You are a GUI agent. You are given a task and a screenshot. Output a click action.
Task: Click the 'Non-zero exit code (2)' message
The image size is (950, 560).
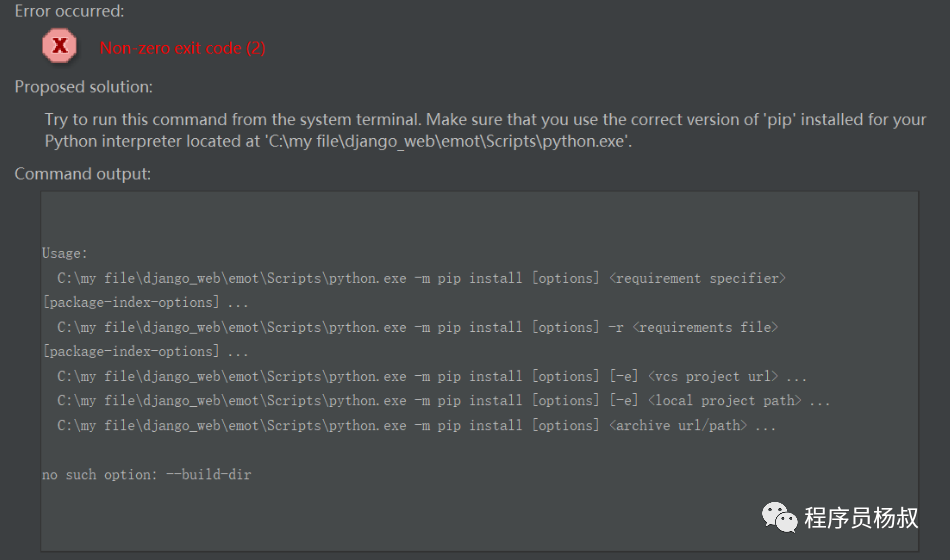tap(183, 48)
